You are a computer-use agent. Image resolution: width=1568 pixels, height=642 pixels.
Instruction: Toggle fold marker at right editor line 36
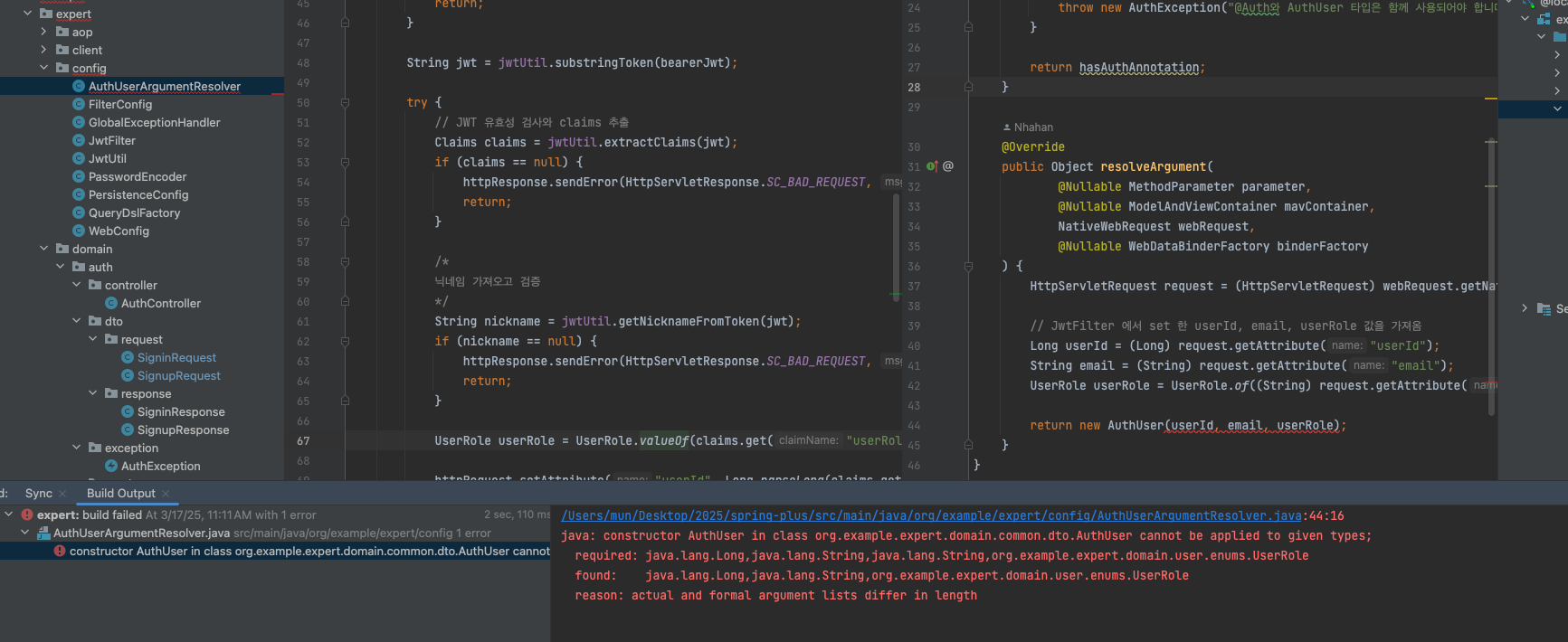(x=968, y=266)
